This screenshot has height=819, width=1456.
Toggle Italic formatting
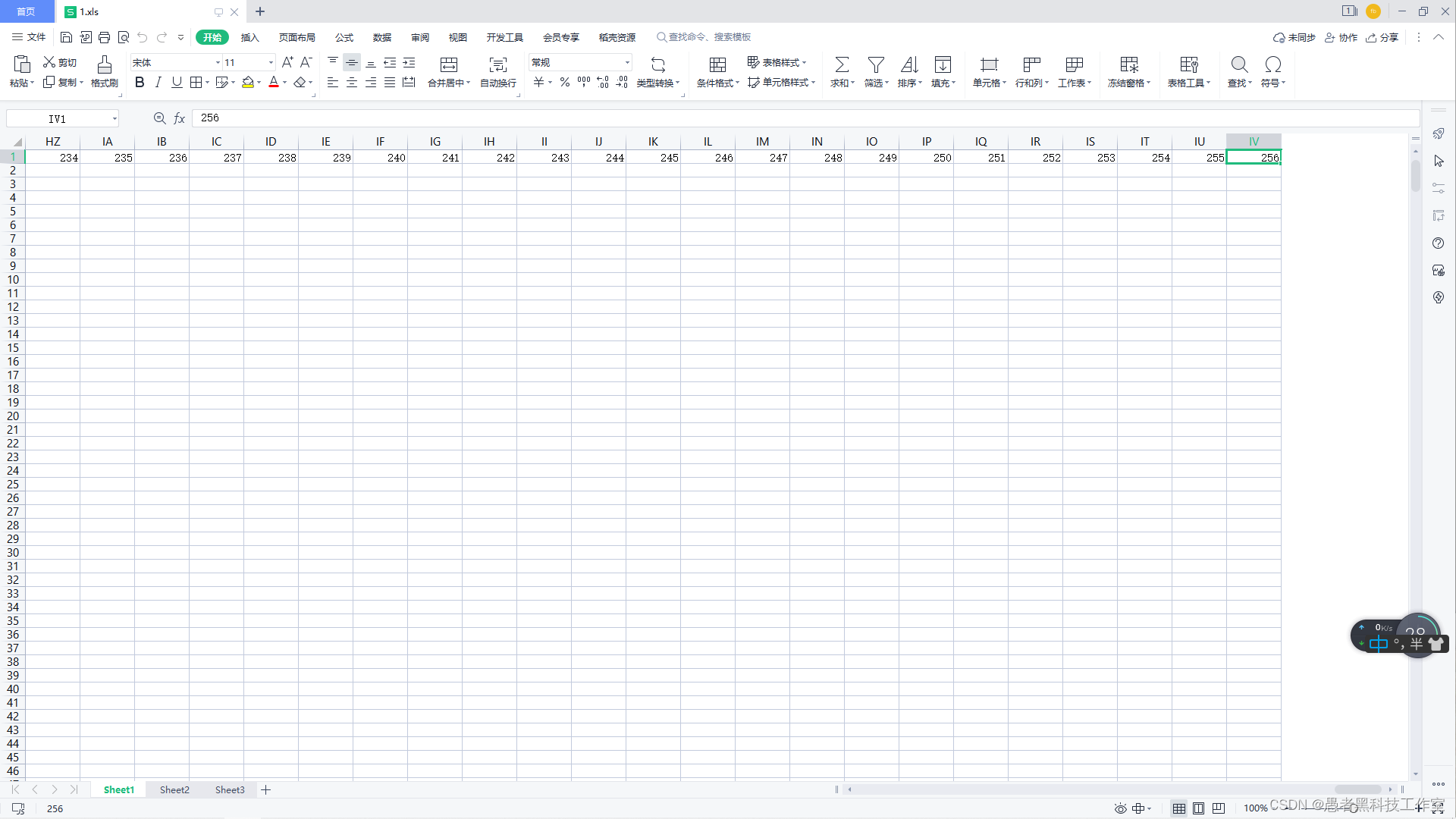pos(158,83)
